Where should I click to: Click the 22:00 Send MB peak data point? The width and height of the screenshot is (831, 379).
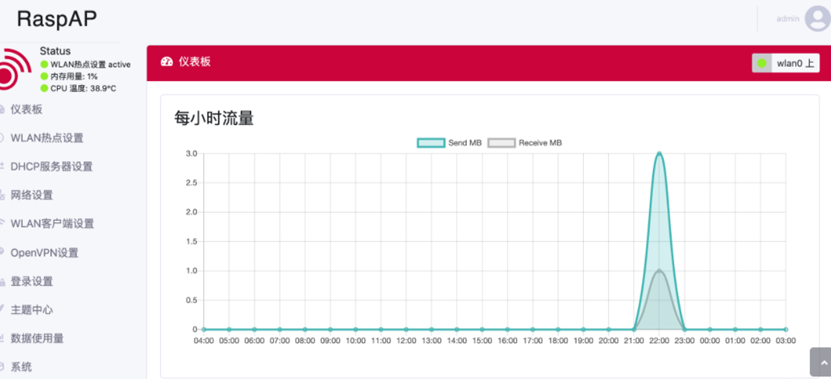(659, 153)
